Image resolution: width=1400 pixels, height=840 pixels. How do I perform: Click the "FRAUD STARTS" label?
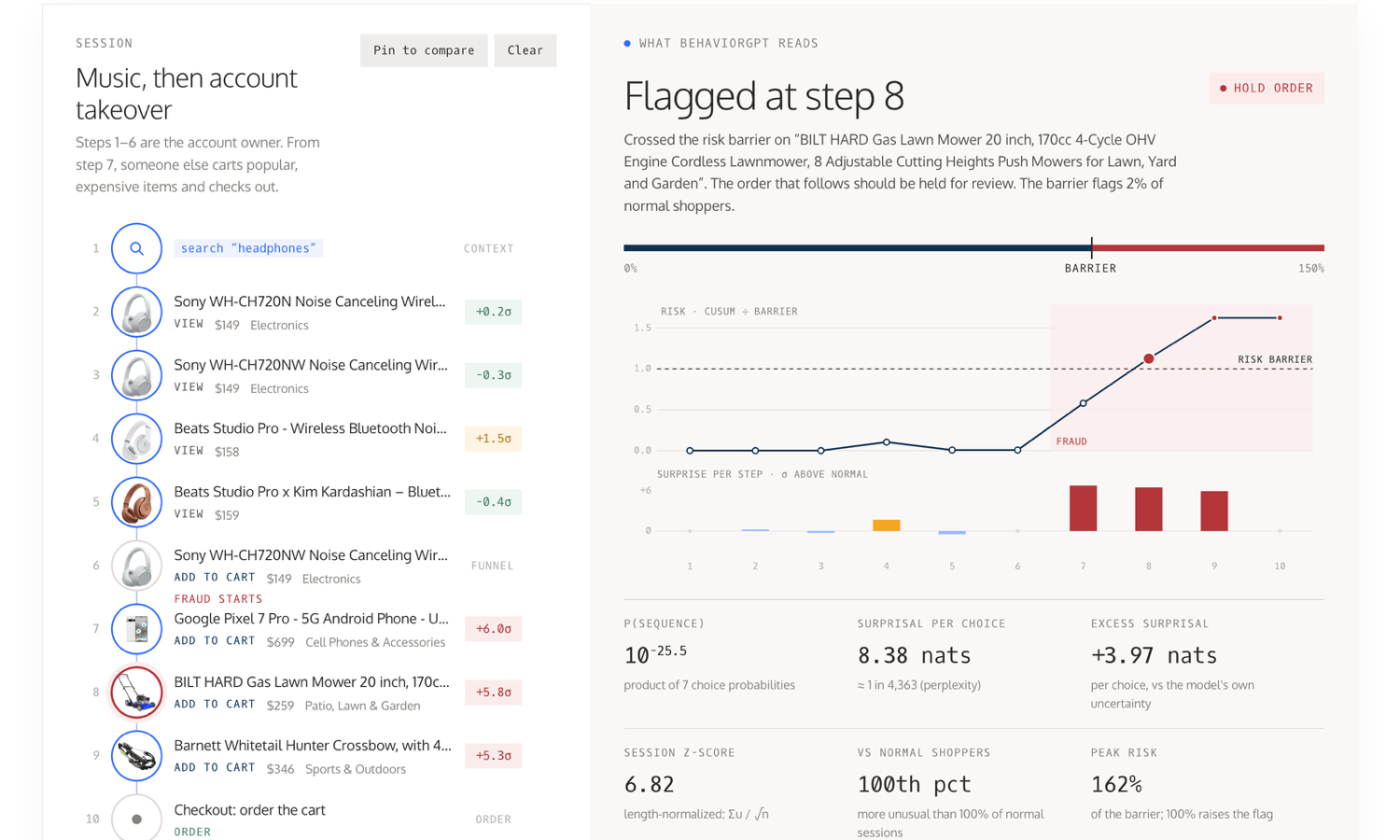click(x=218, y=599)
